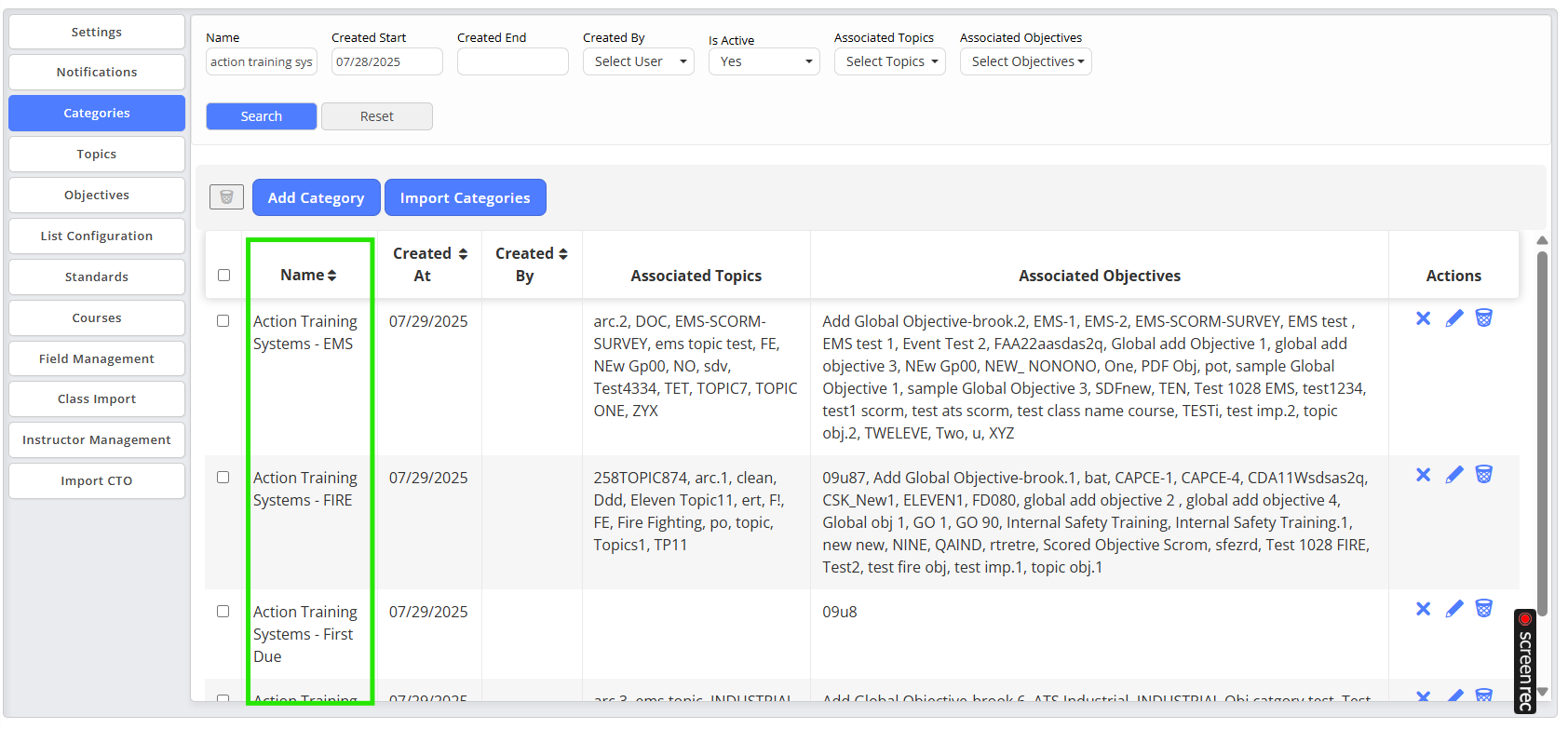This screenshot has width=1568, height=729.
Task: Go to the Objectives sidebar item
Action: tap(97, 195)
